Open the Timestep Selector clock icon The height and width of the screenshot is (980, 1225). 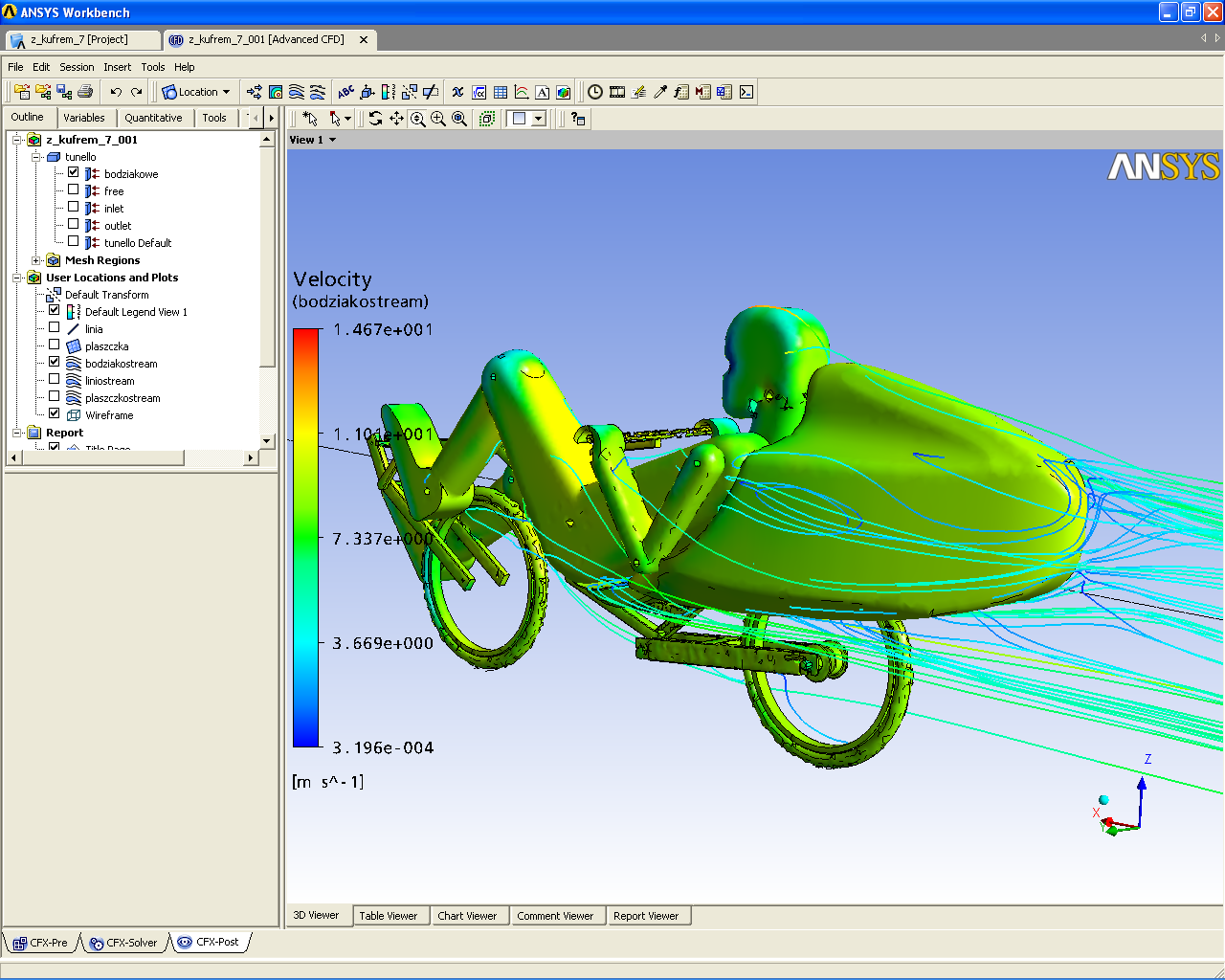[595, 92]
